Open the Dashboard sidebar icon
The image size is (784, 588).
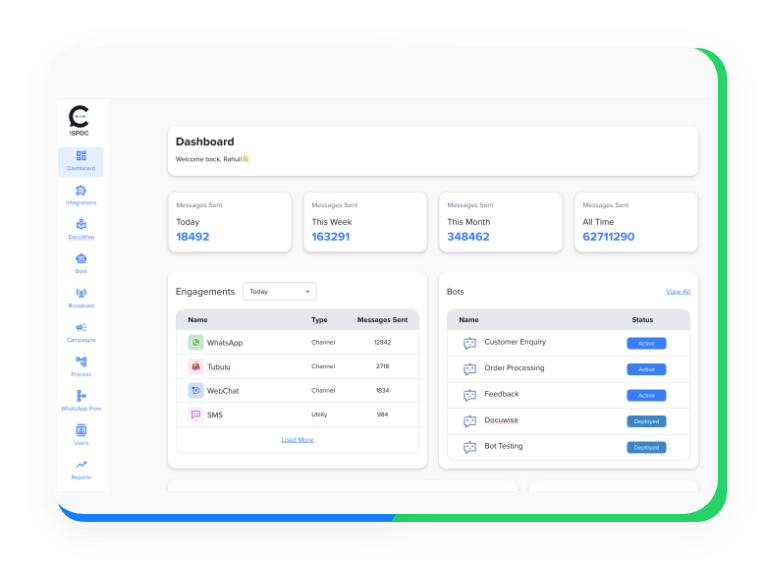81,156
